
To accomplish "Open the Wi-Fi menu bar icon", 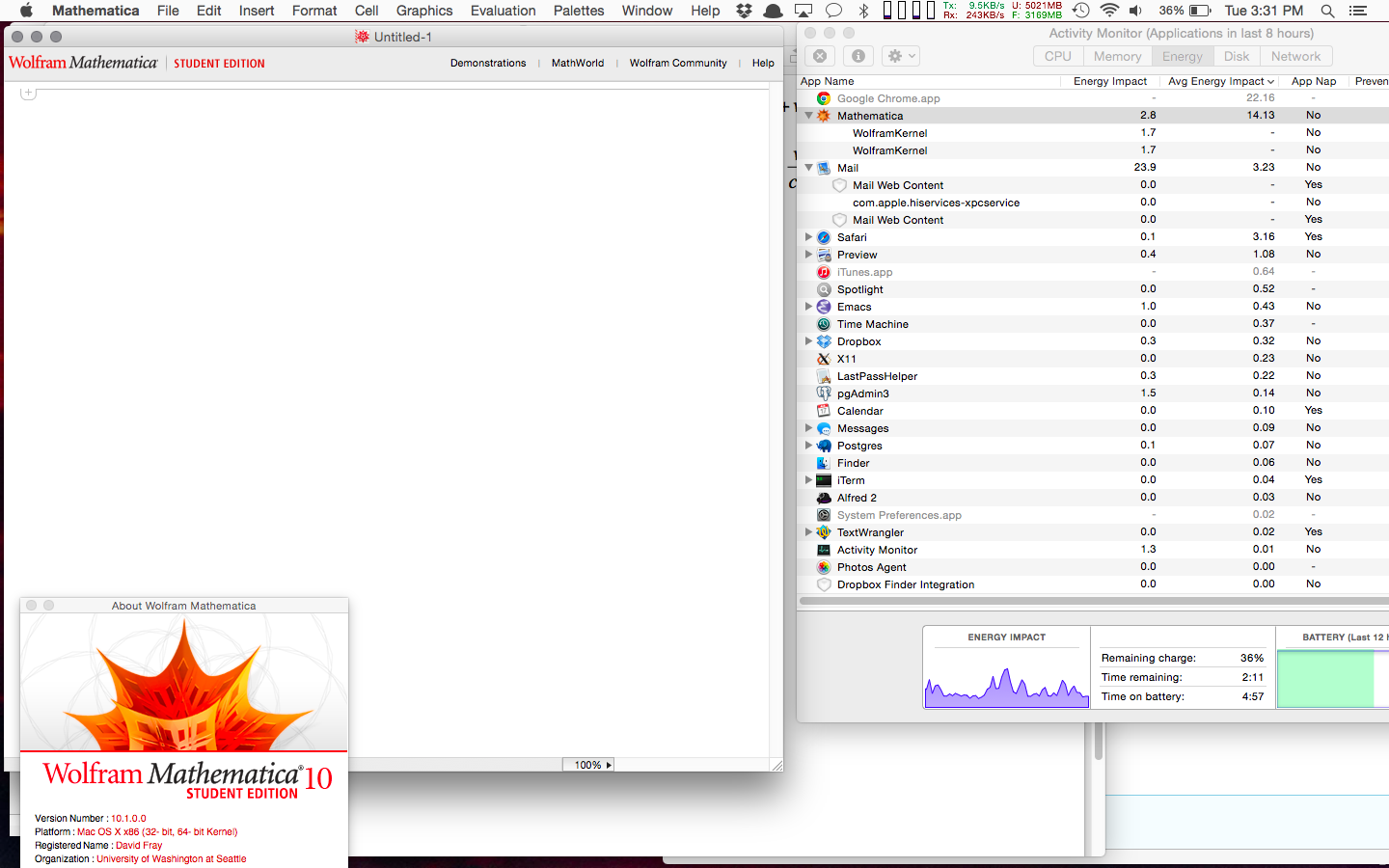I will [x=1109, y=11].
